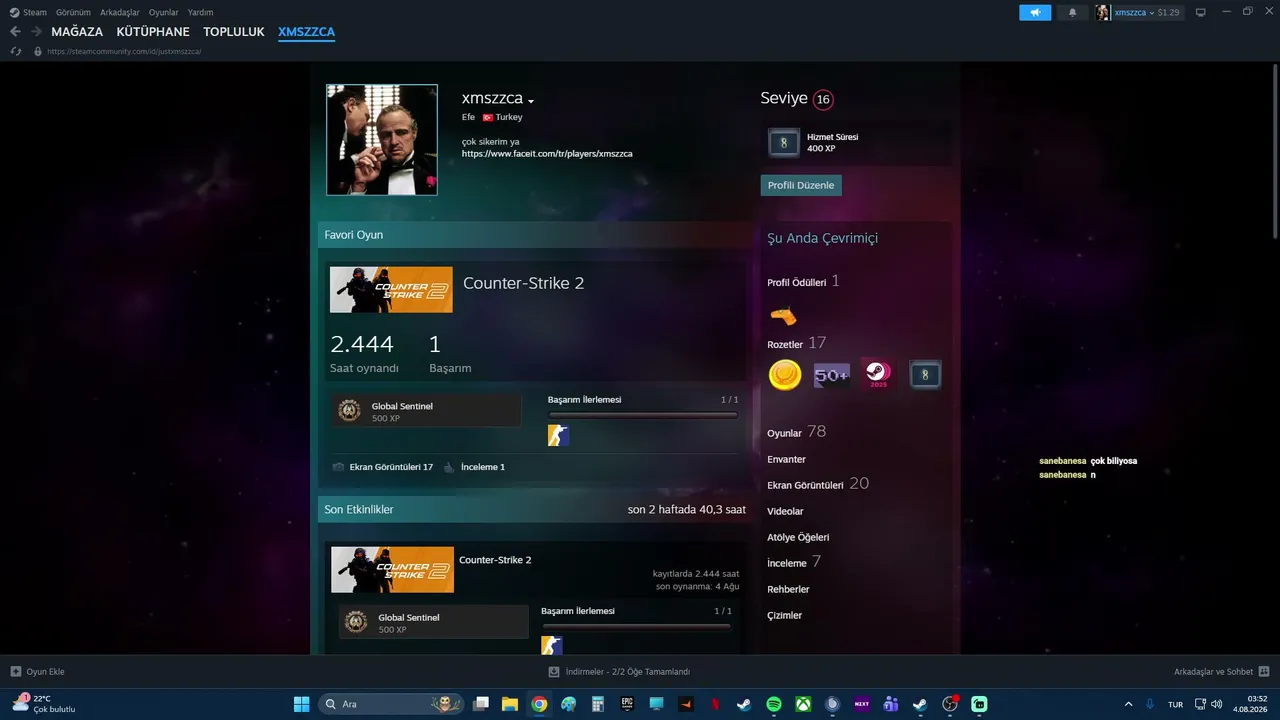This screenshot has height=720, width=1280.
Task: Open the Rehberler link
Action: [788, 589]
